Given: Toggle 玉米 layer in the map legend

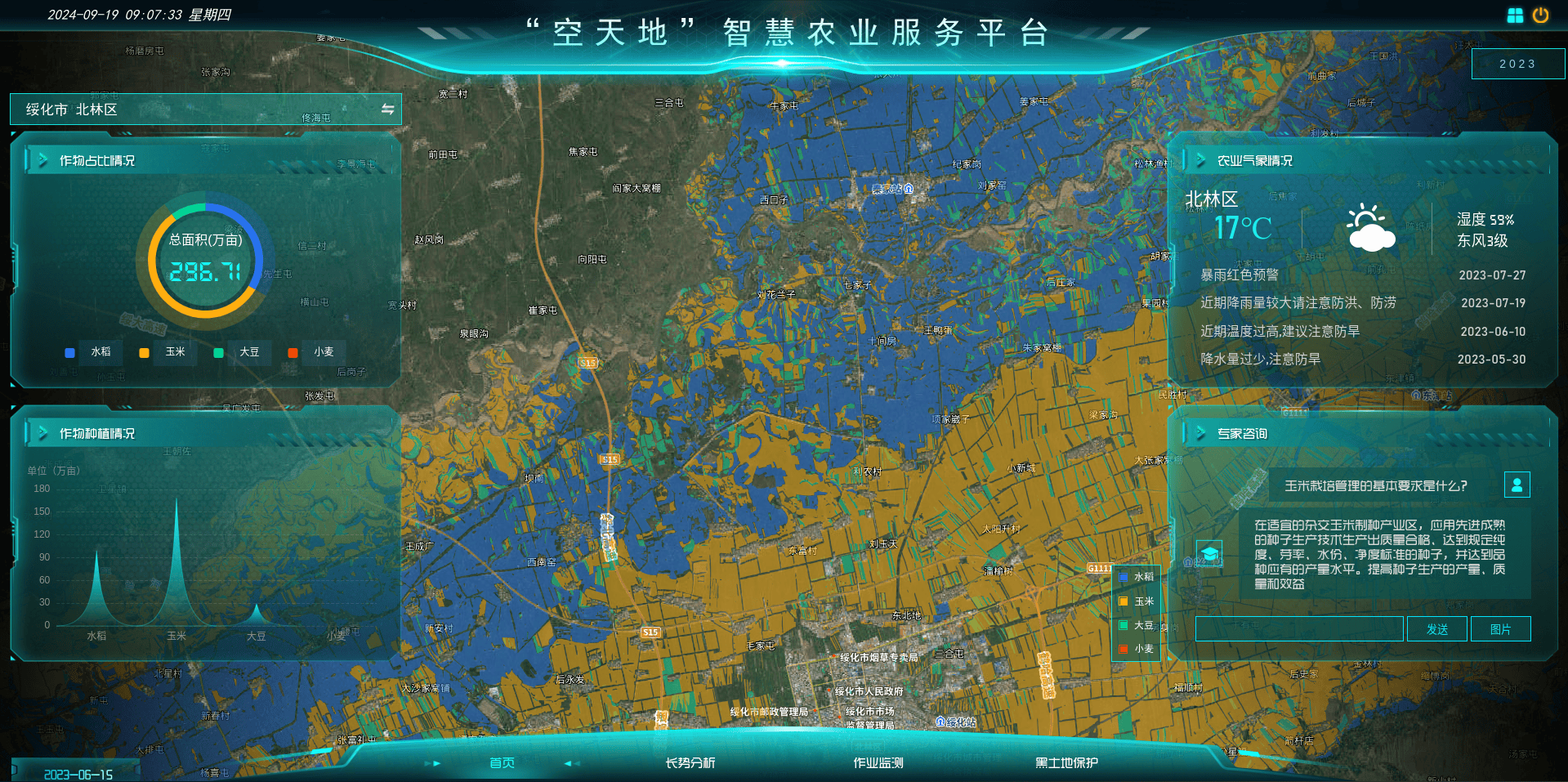Looking at the screenshot, I should pos(1137,601).
